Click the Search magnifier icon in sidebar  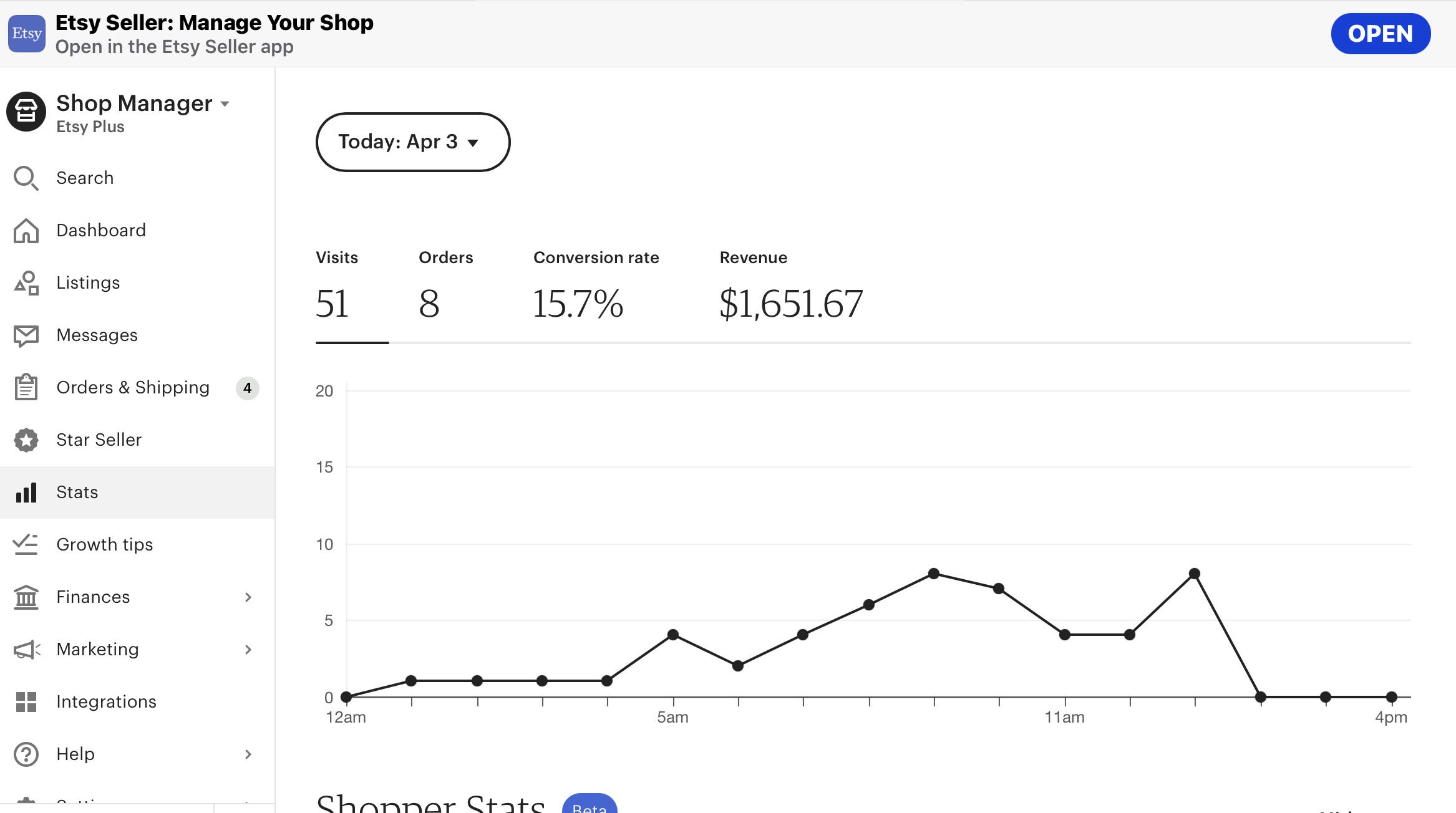tap(26, 178)
